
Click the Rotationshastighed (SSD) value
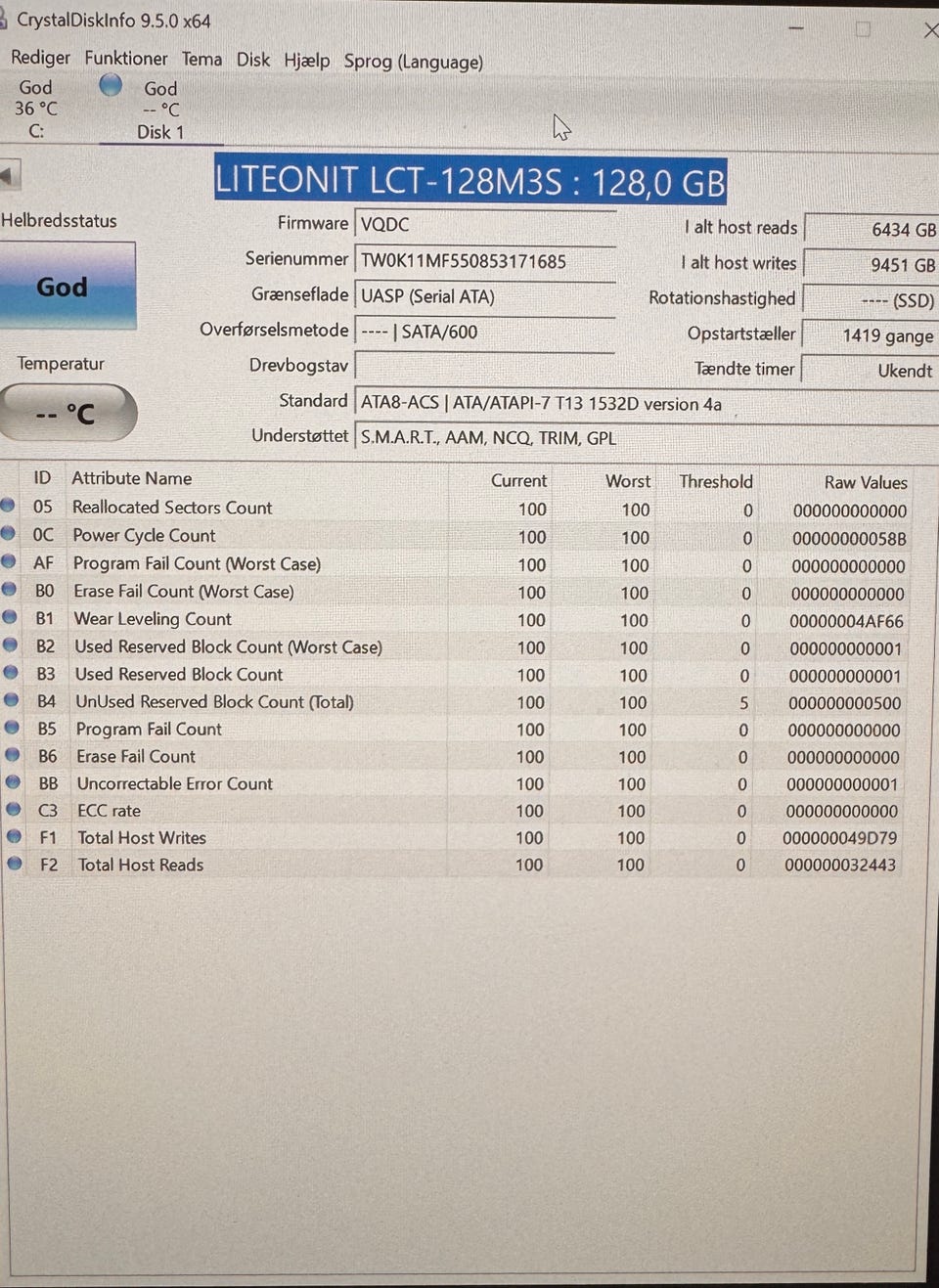tap(871, 300)
